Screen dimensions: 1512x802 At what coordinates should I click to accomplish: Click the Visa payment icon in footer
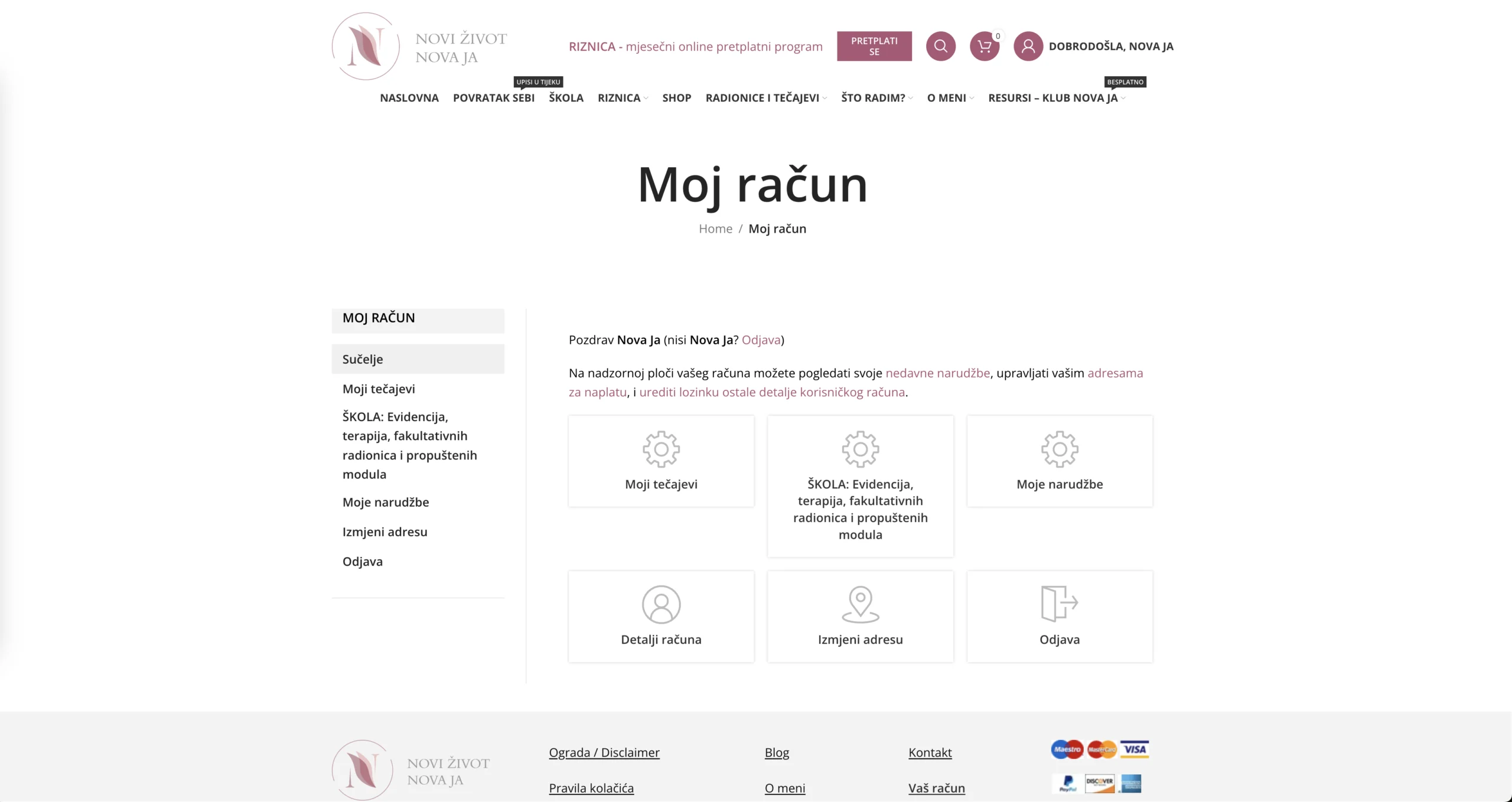pyautogui.click(x=1134, y=749)
